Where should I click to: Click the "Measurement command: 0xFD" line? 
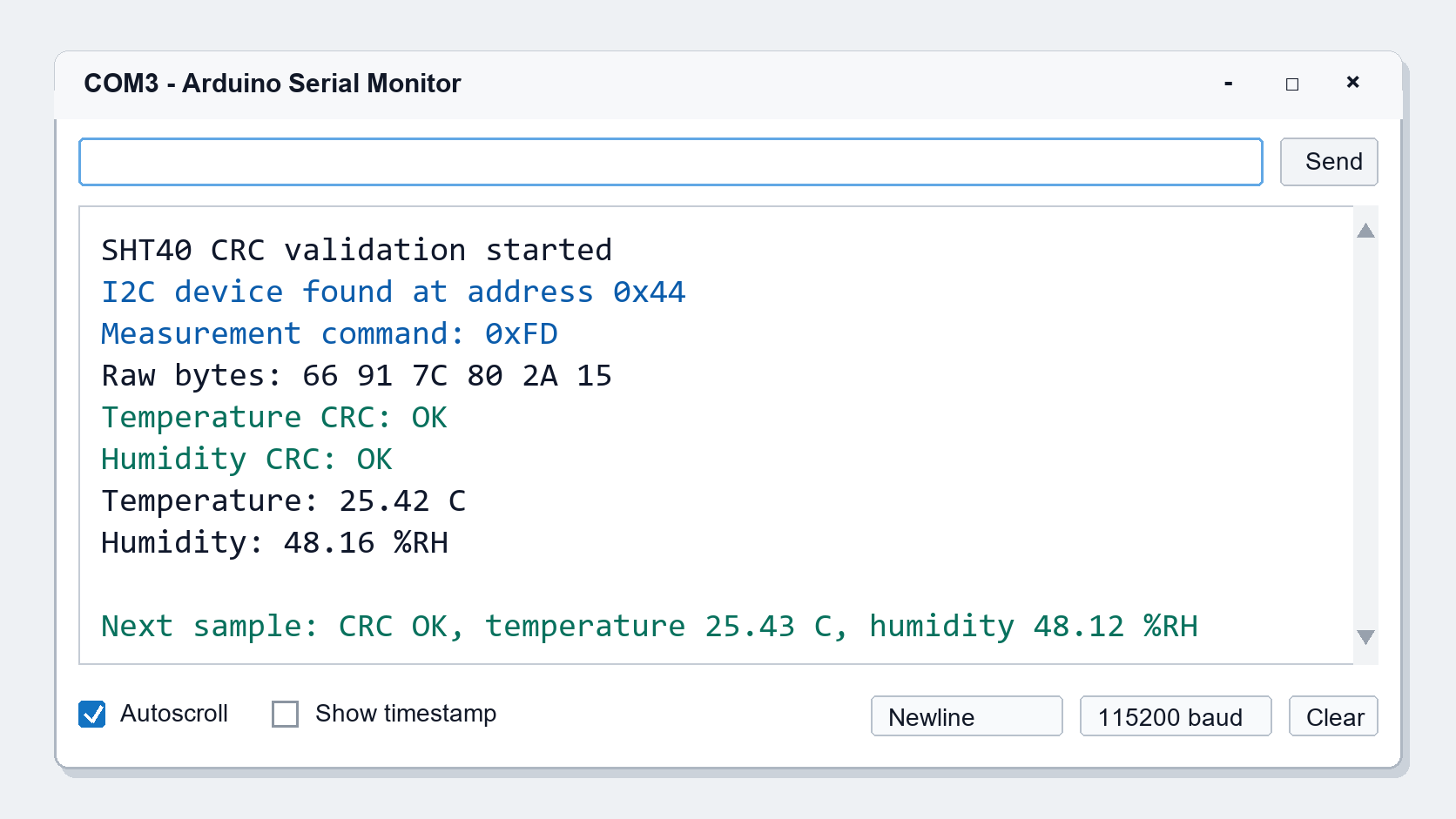(329, 334)
